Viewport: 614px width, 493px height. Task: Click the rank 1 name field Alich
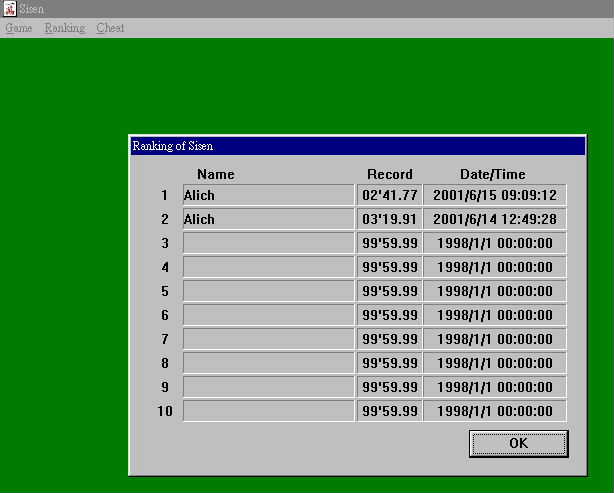[268, 195]
